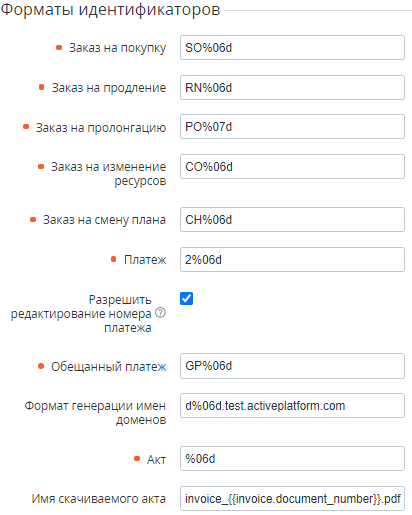Focus the Заказ на смену плана field
This screenshot has width=412, height=515.
292,220
